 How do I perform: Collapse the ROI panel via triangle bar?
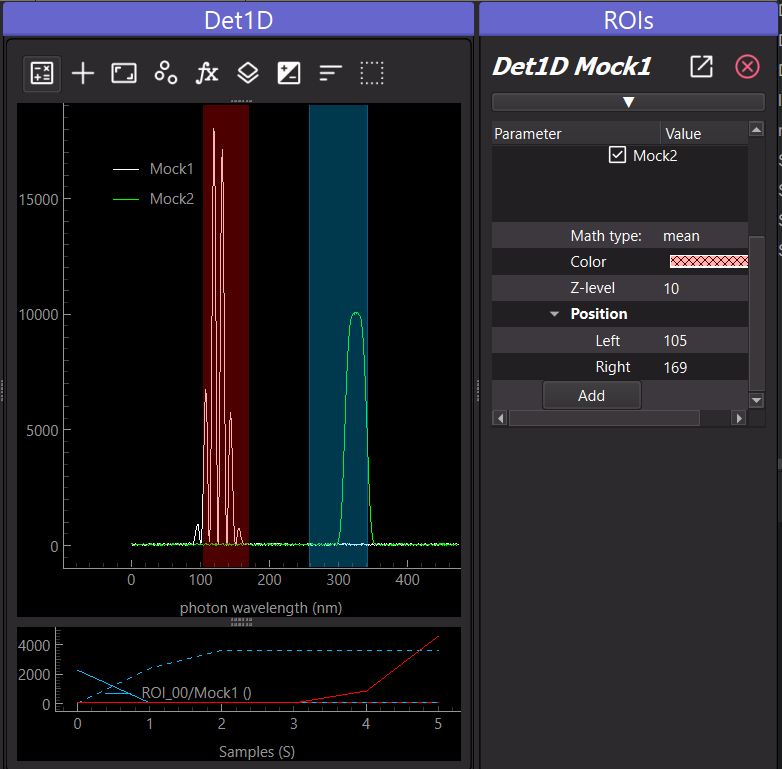tap(628, 102)
